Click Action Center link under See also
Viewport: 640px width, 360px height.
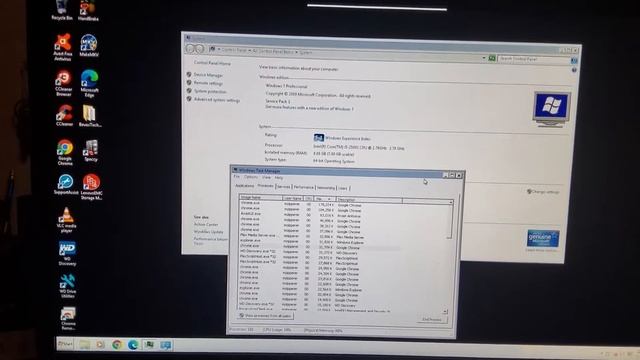coord(206,224)
